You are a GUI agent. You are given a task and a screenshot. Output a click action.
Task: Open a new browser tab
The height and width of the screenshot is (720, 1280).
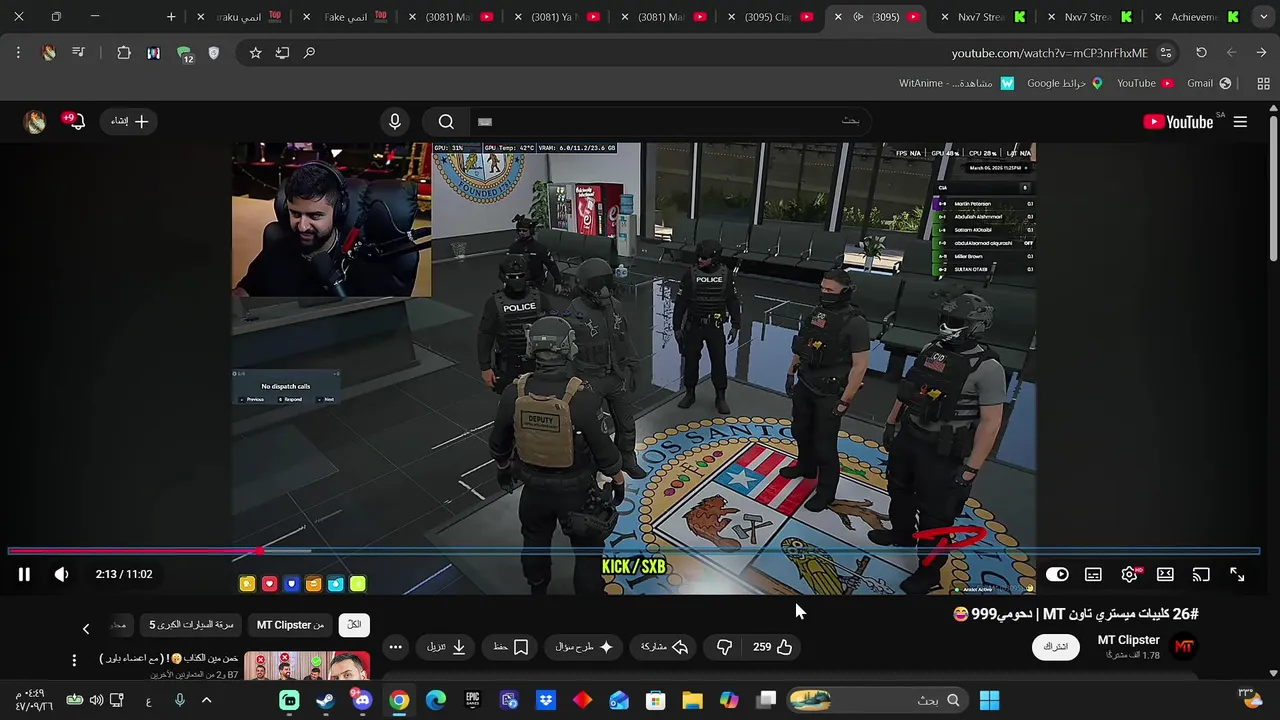[171, 17]
